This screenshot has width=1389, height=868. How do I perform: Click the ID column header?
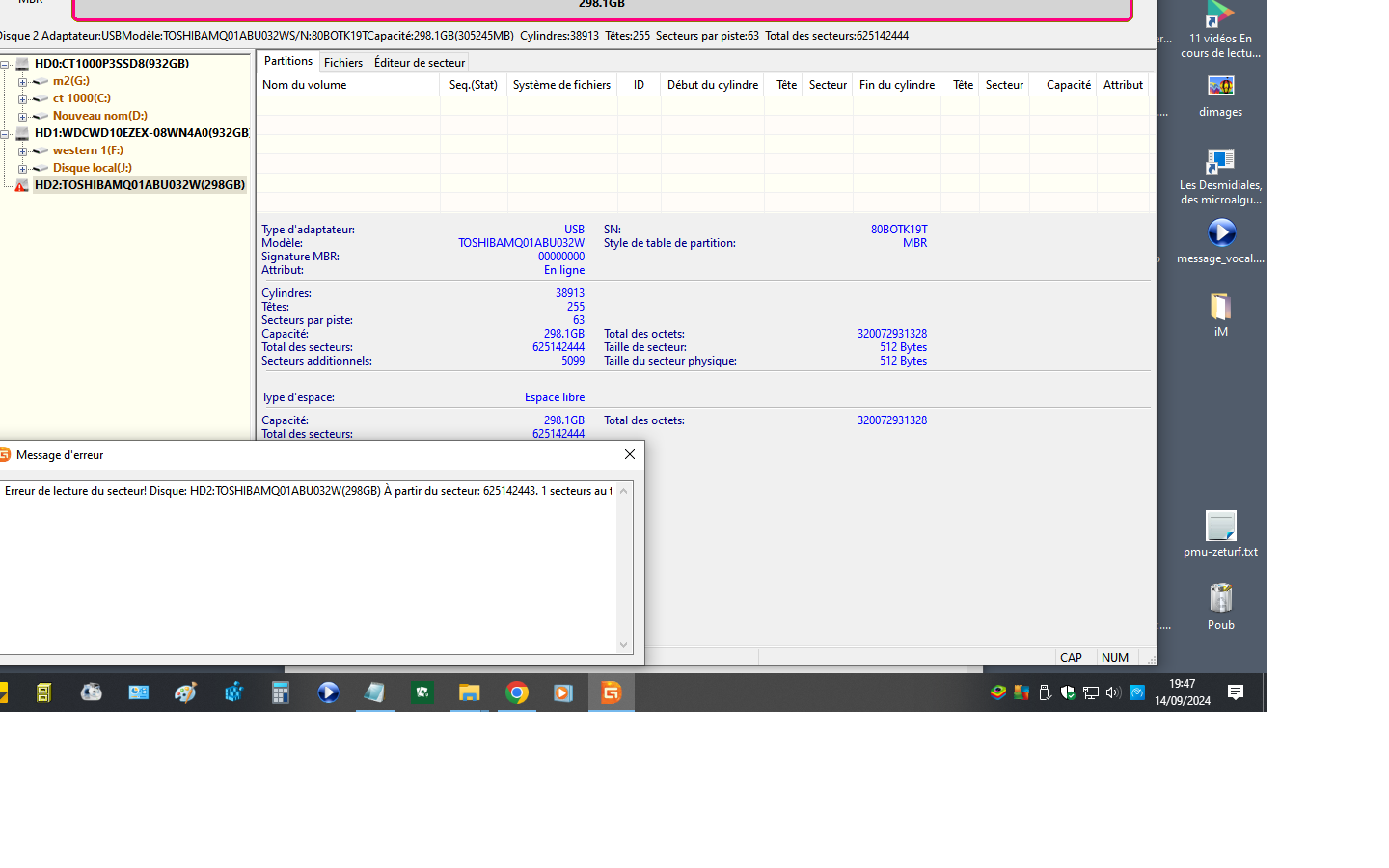click(639, 85)
